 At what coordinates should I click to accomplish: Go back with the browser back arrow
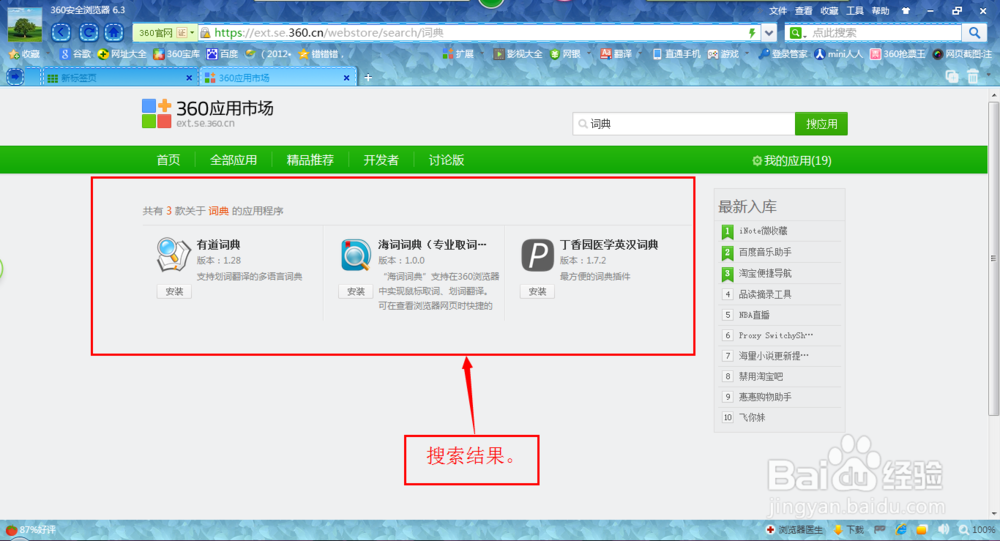click(x=61, y=32)
